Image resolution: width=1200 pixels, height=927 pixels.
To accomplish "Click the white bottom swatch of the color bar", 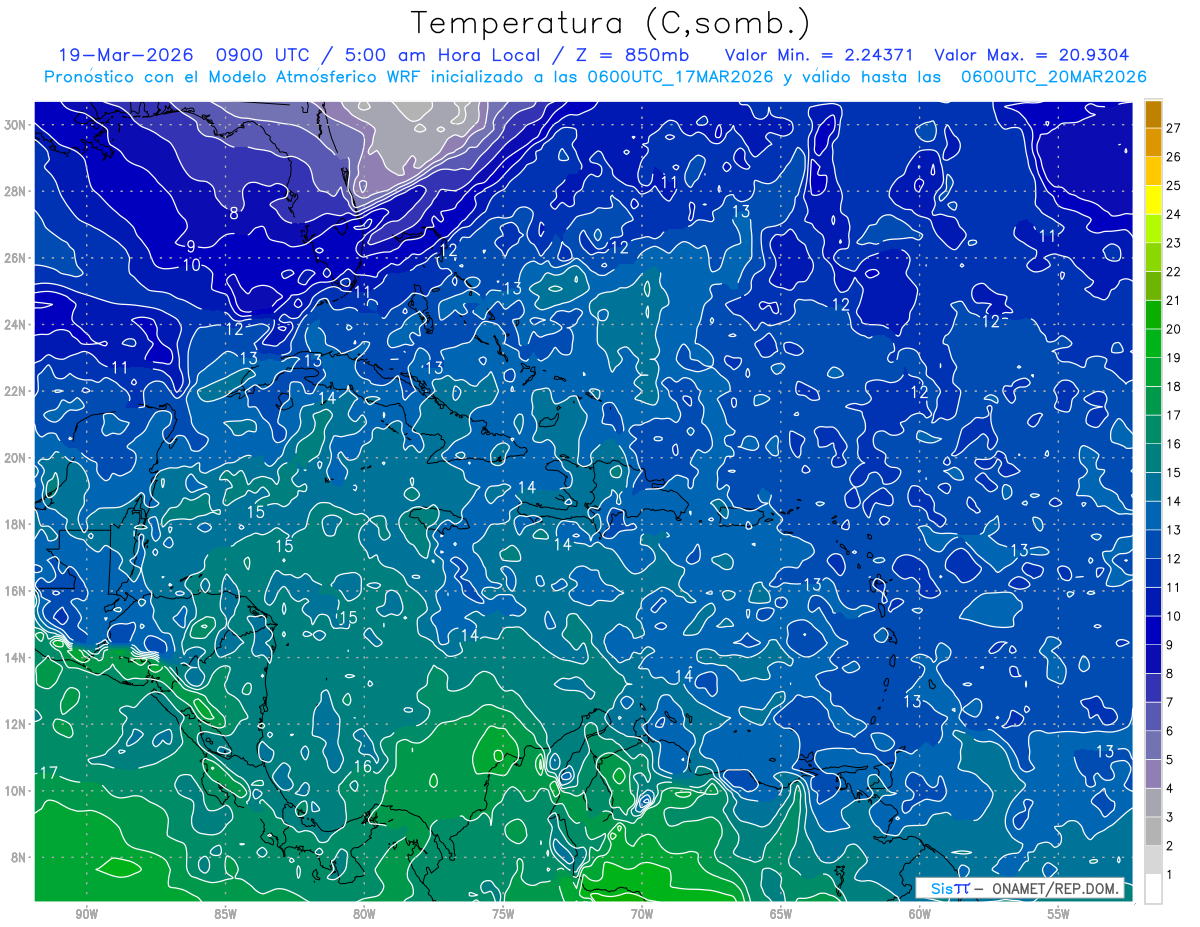I will pyautogui.click(x=1153, y=889).
